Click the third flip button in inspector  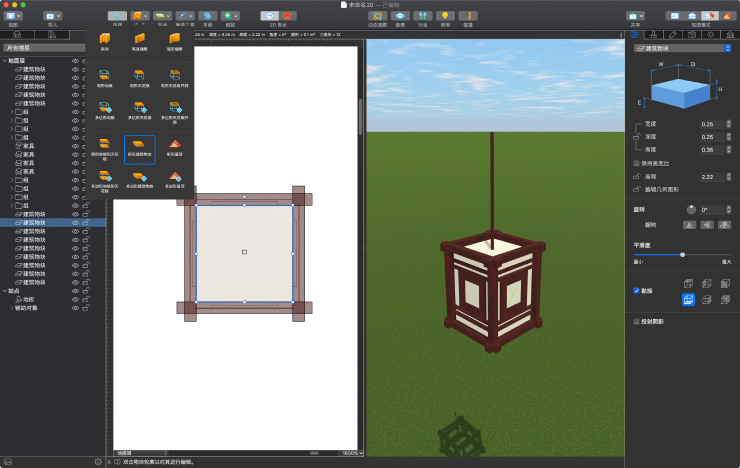(x=724, y=225)
